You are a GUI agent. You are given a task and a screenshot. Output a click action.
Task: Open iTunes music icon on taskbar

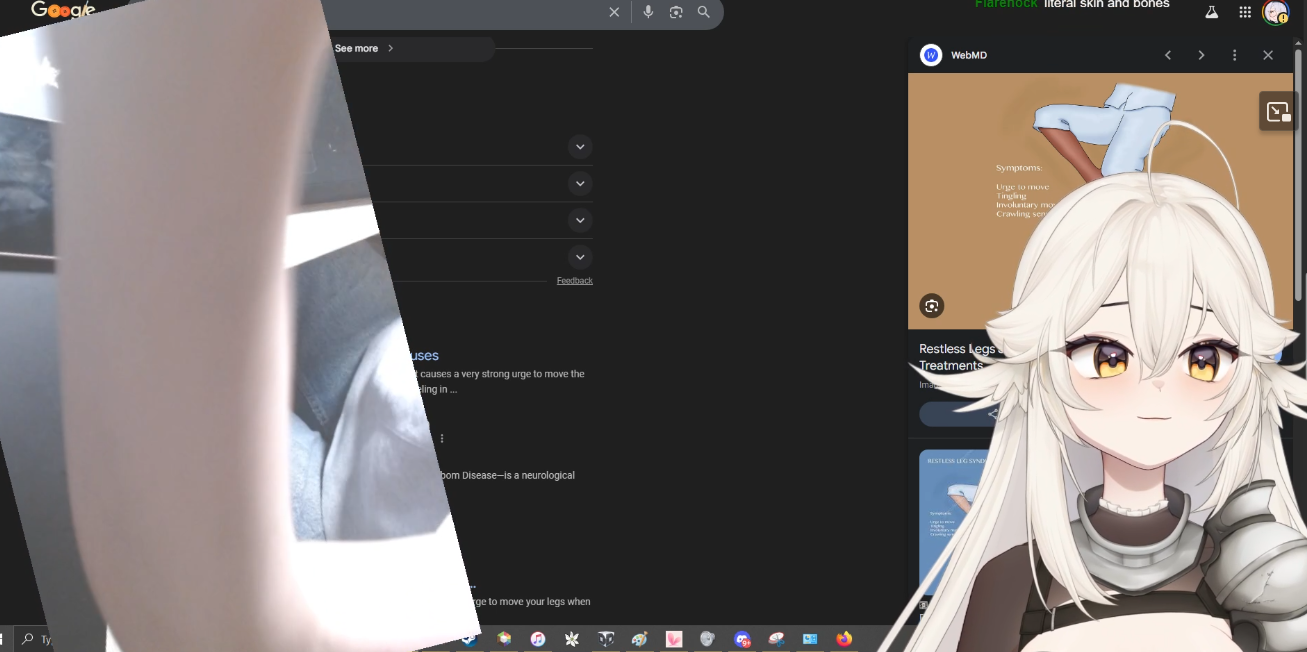point(538,638)
